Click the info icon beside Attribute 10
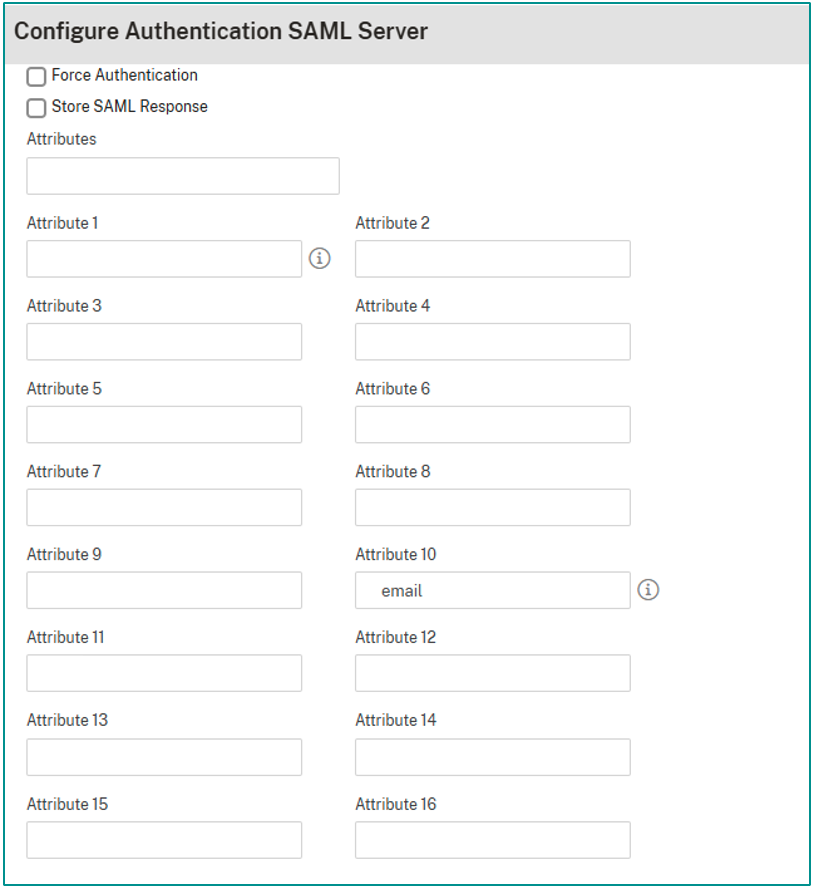The image size is (813, 889). (x=648, y=590)
